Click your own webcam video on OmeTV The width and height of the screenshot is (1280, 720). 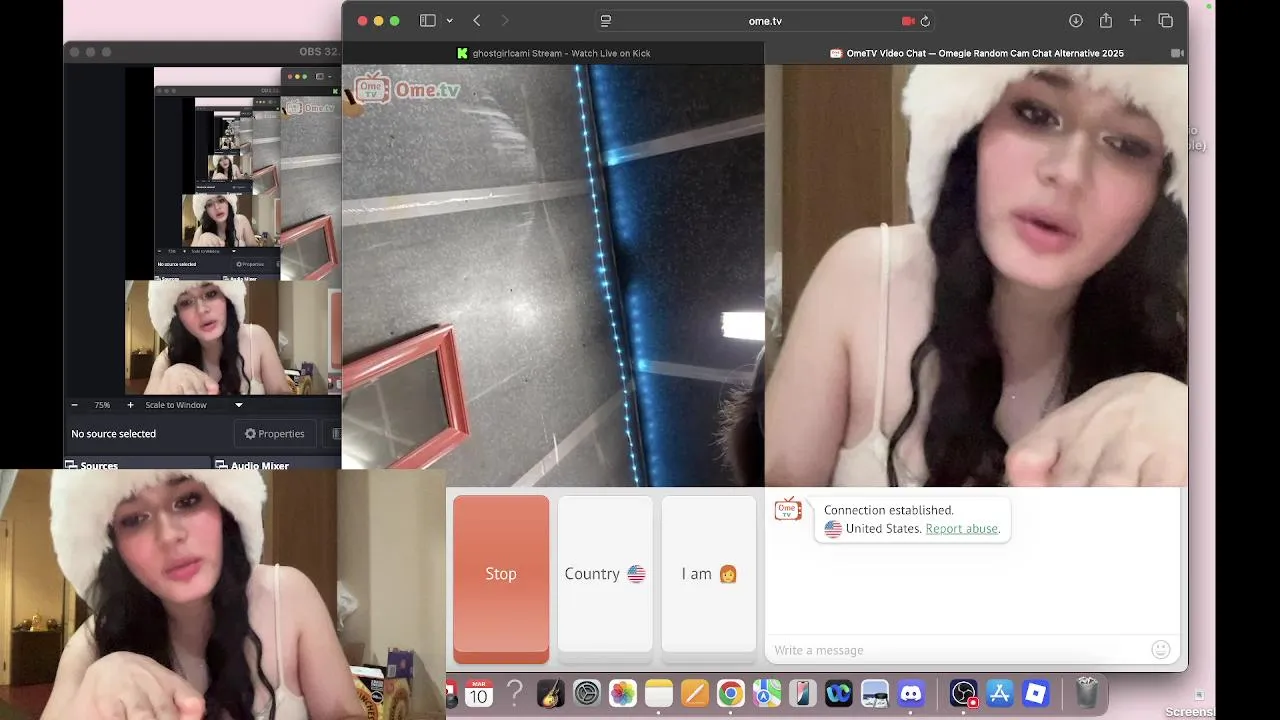(x=976, y=276)
